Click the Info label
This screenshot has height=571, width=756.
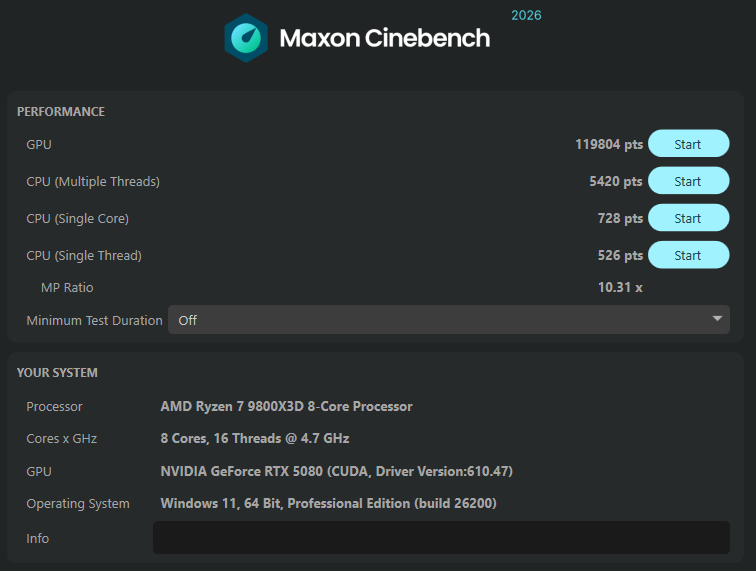pyautogui.click(x=38, y=538)
